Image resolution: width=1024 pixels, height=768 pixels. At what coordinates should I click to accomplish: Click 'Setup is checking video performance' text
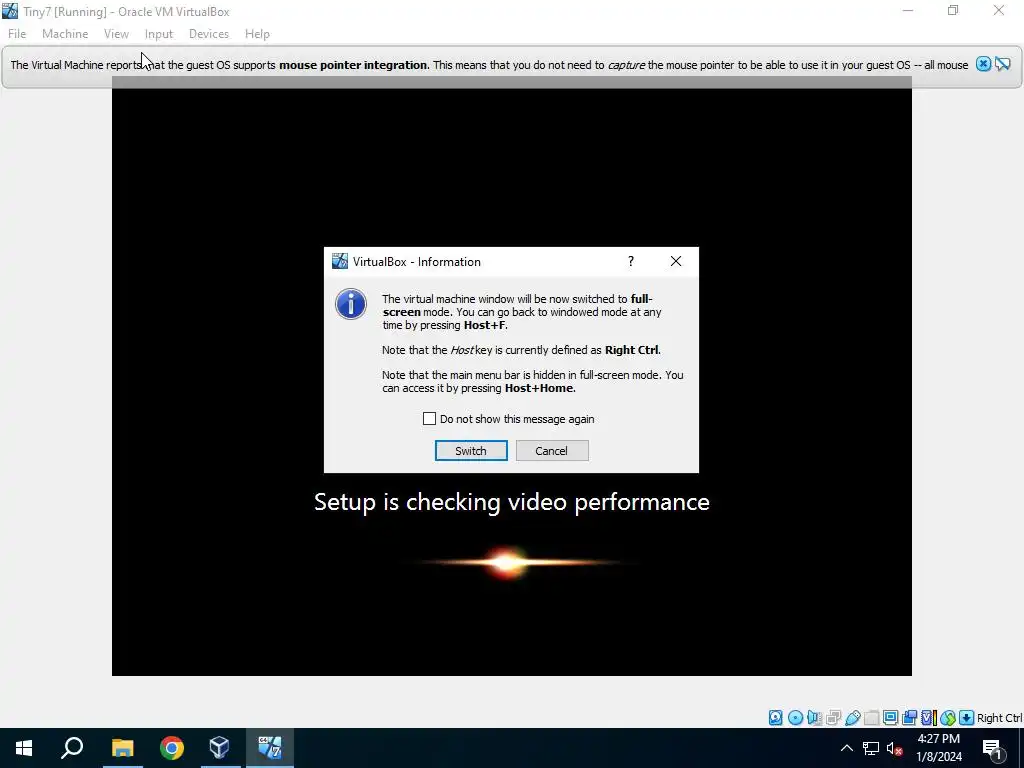511,502
